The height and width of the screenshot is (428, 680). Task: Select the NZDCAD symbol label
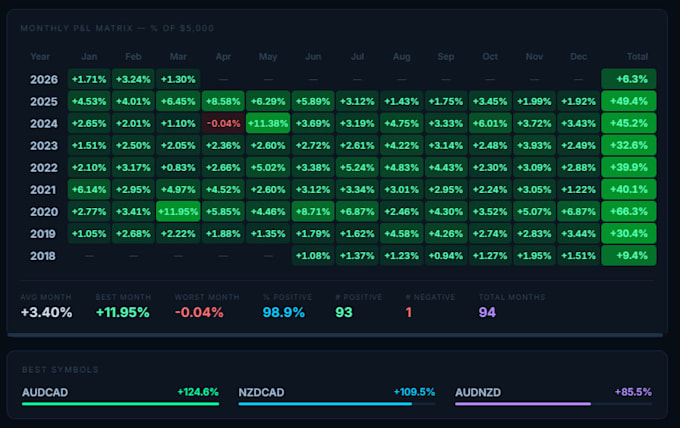point(262,392)
